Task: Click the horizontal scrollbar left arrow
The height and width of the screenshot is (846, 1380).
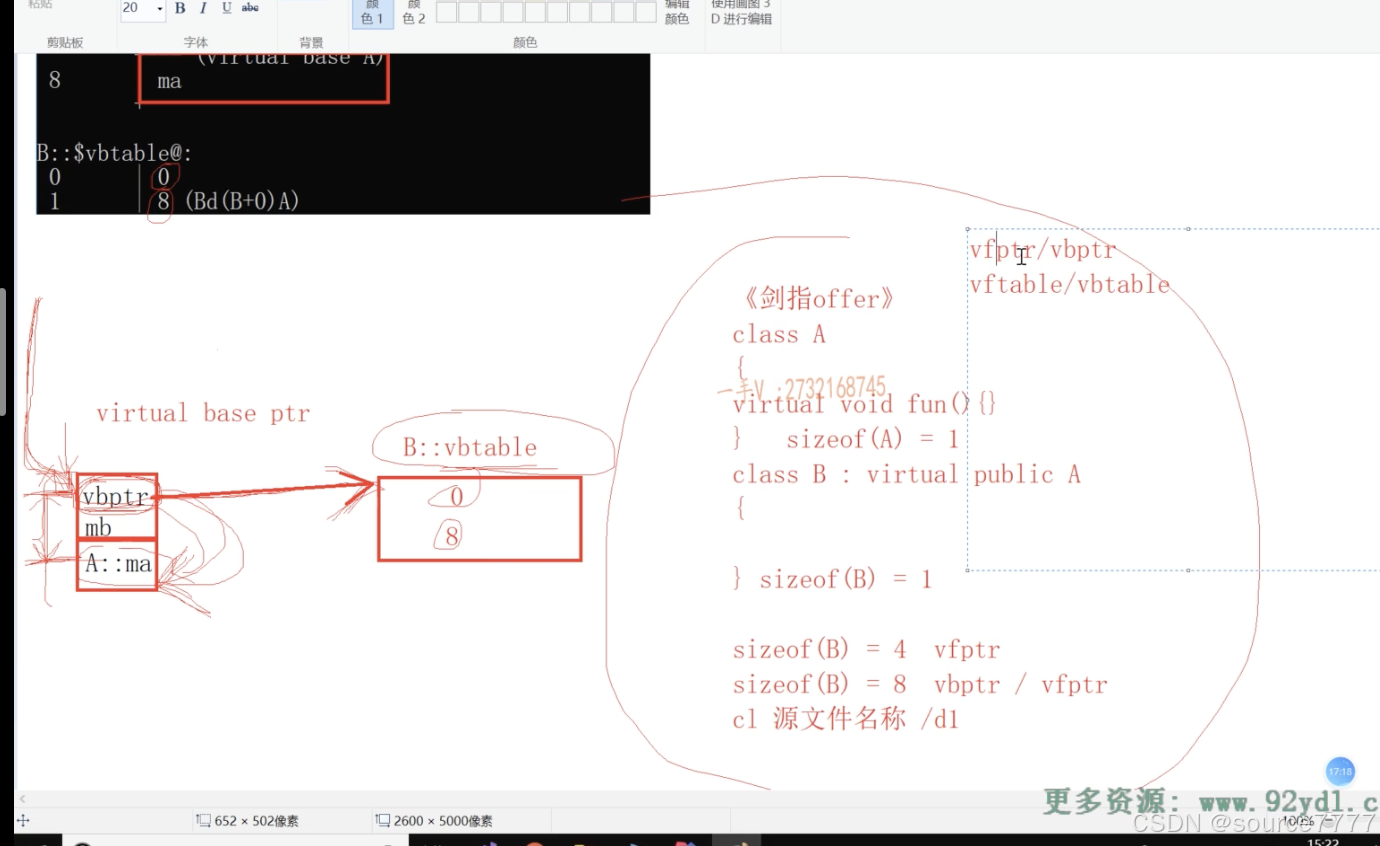Action: pos(23,799)
